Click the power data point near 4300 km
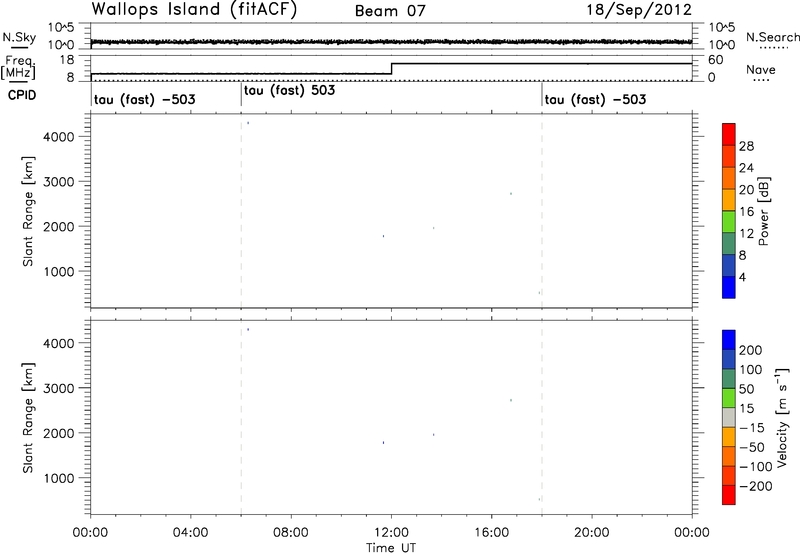This screenshot has height=554, width=800. pyautogui.click(x=248, y=123)
